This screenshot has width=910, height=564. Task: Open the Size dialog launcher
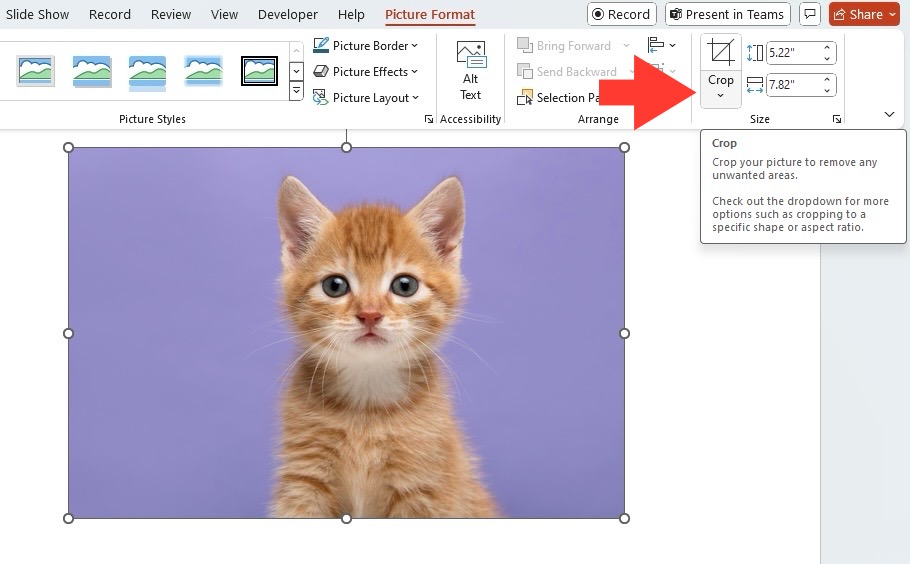coord(837,119)
